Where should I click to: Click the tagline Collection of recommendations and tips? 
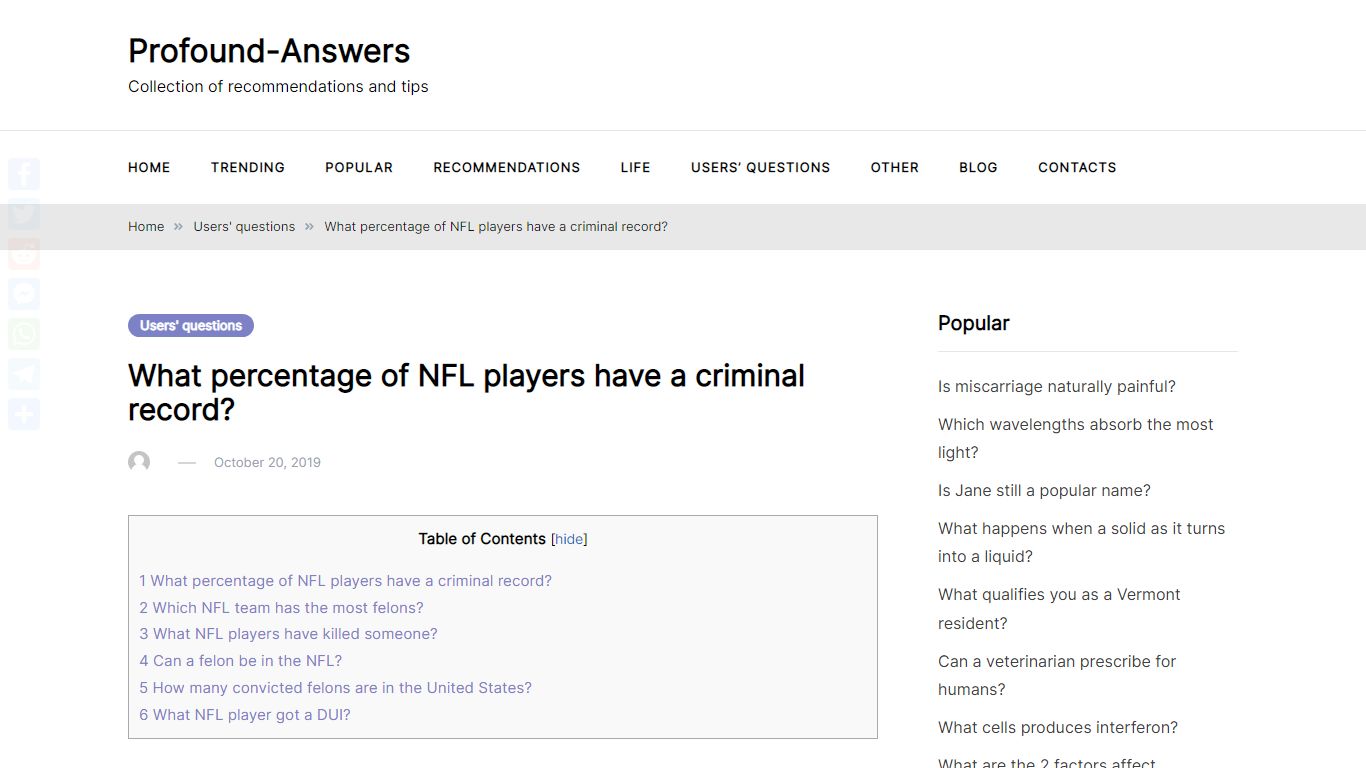point(278,87)
